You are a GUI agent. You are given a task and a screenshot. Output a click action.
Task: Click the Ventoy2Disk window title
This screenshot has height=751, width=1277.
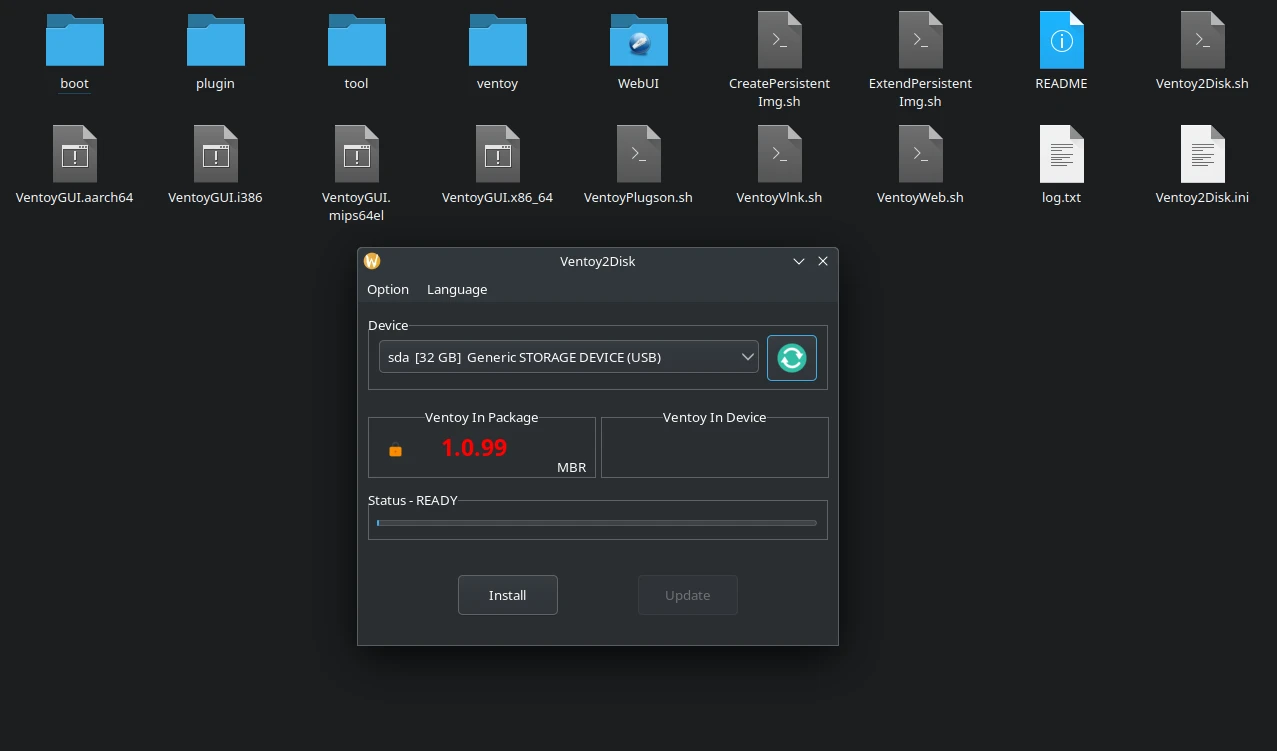click(x=598, y=261)
